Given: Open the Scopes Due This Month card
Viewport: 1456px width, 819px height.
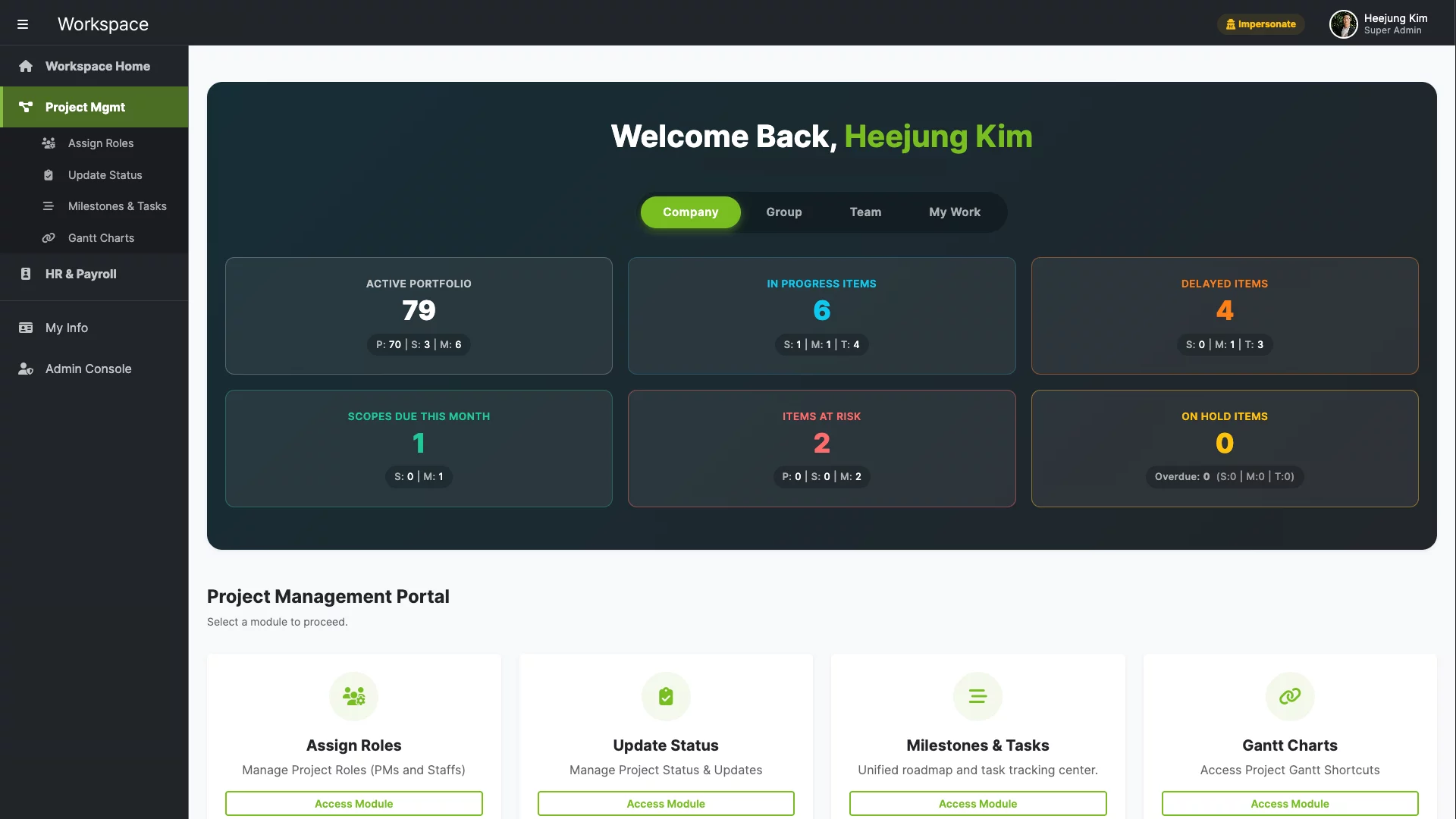Looking at the screenshot, I should [419, 448].
